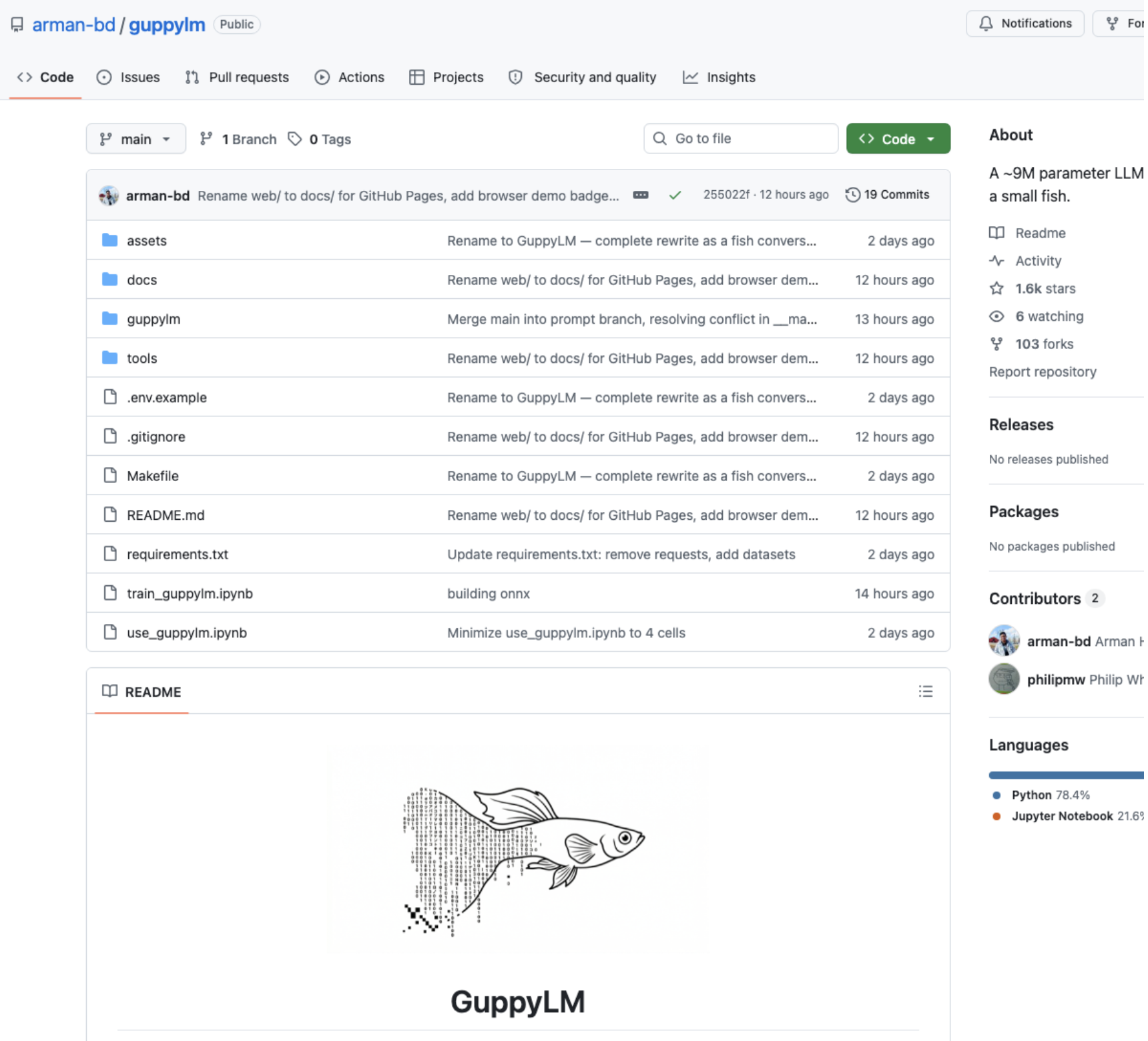This screenshot has height=1041, width=1148.
Task: Open the Insights tab
Action: coord(719,77)
